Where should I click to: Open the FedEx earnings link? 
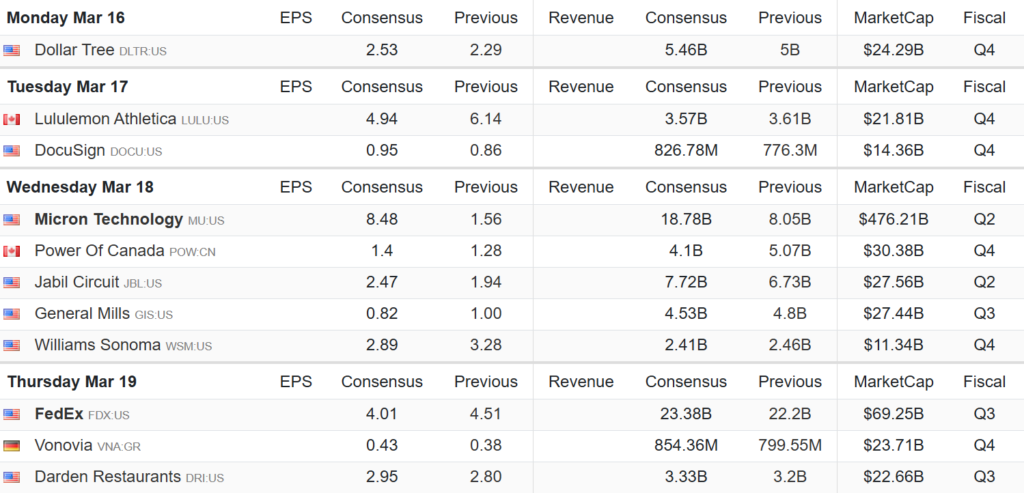tap(59, 414)
